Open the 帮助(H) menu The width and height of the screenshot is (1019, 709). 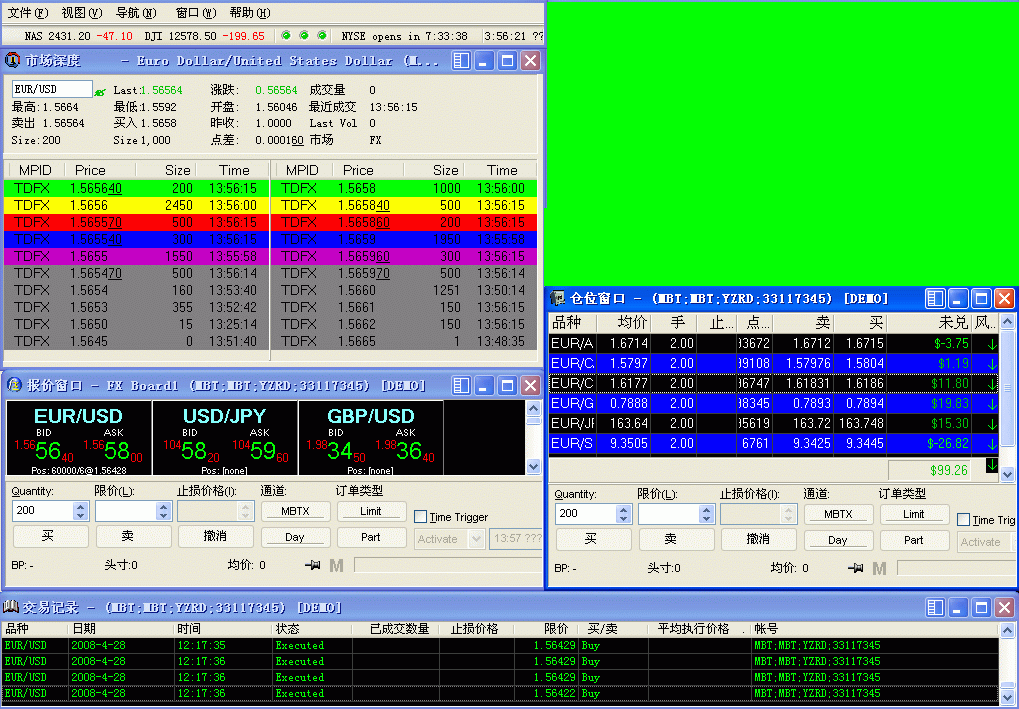coord(250,12)
